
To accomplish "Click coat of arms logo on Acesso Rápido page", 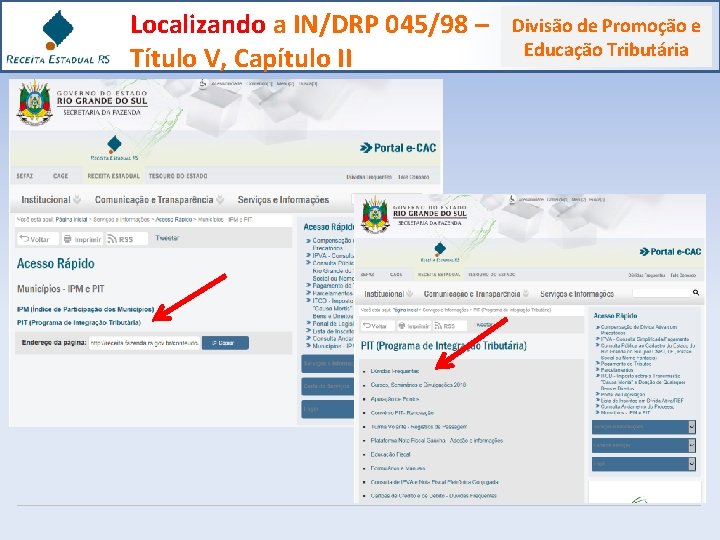I will [34, 103].
